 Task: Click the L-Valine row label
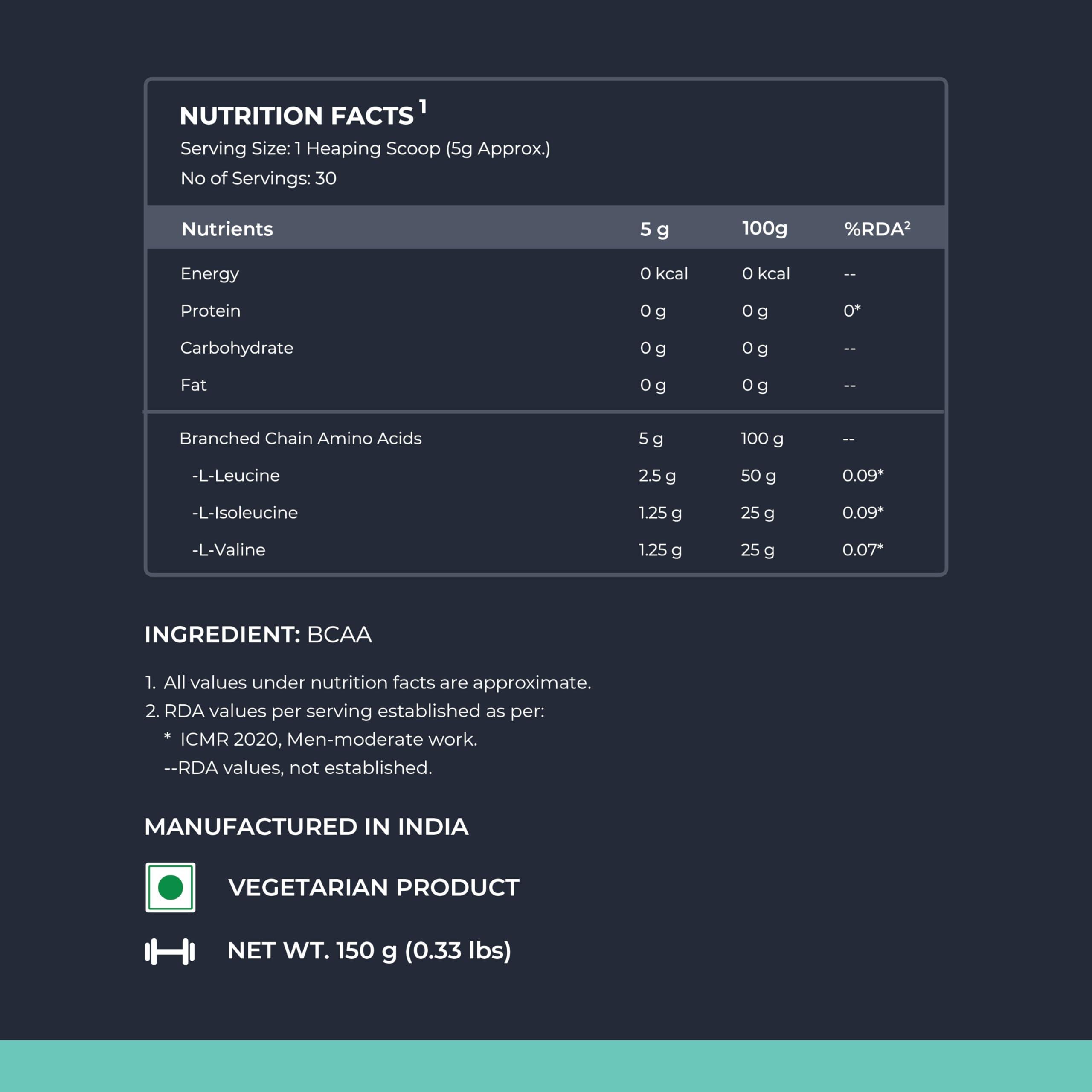pyautogui.click(x=228, y=549)
